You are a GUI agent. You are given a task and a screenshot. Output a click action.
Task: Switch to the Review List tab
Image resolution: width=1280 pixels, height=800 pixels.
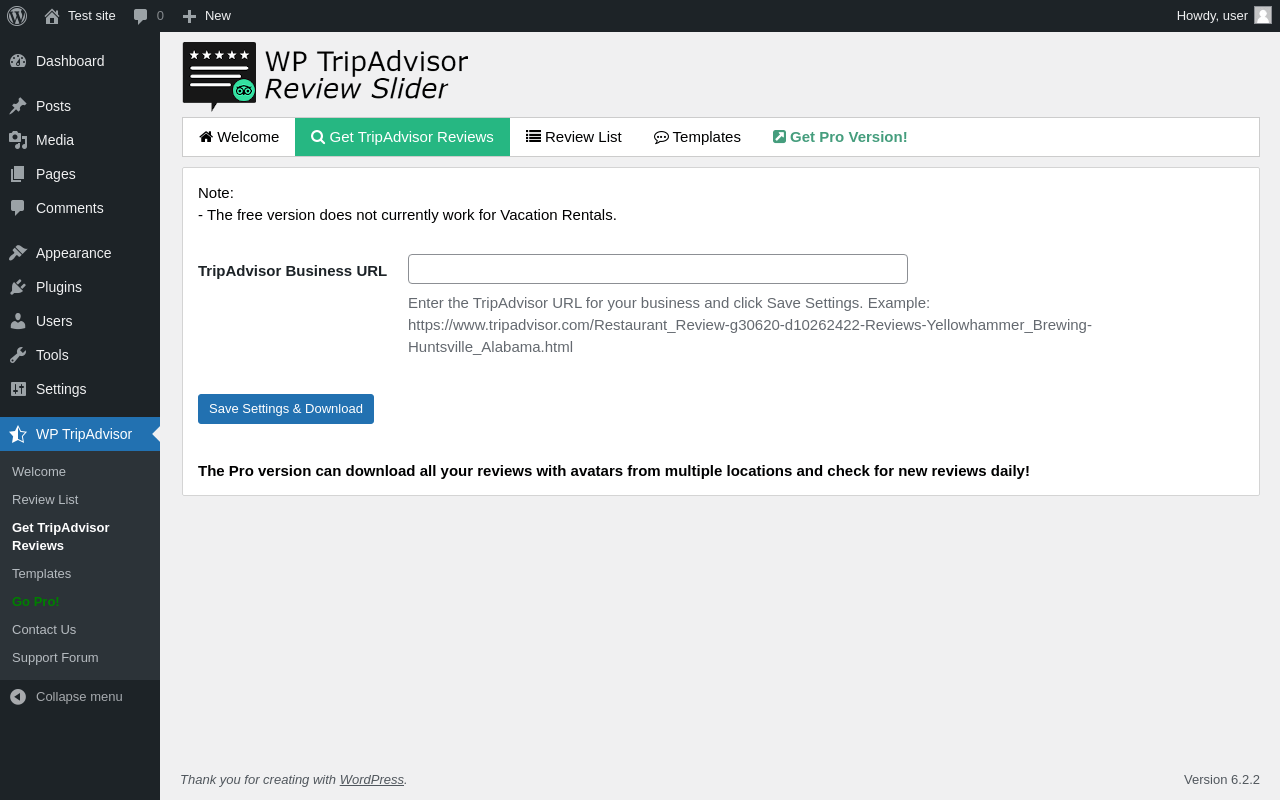point(574,137)
